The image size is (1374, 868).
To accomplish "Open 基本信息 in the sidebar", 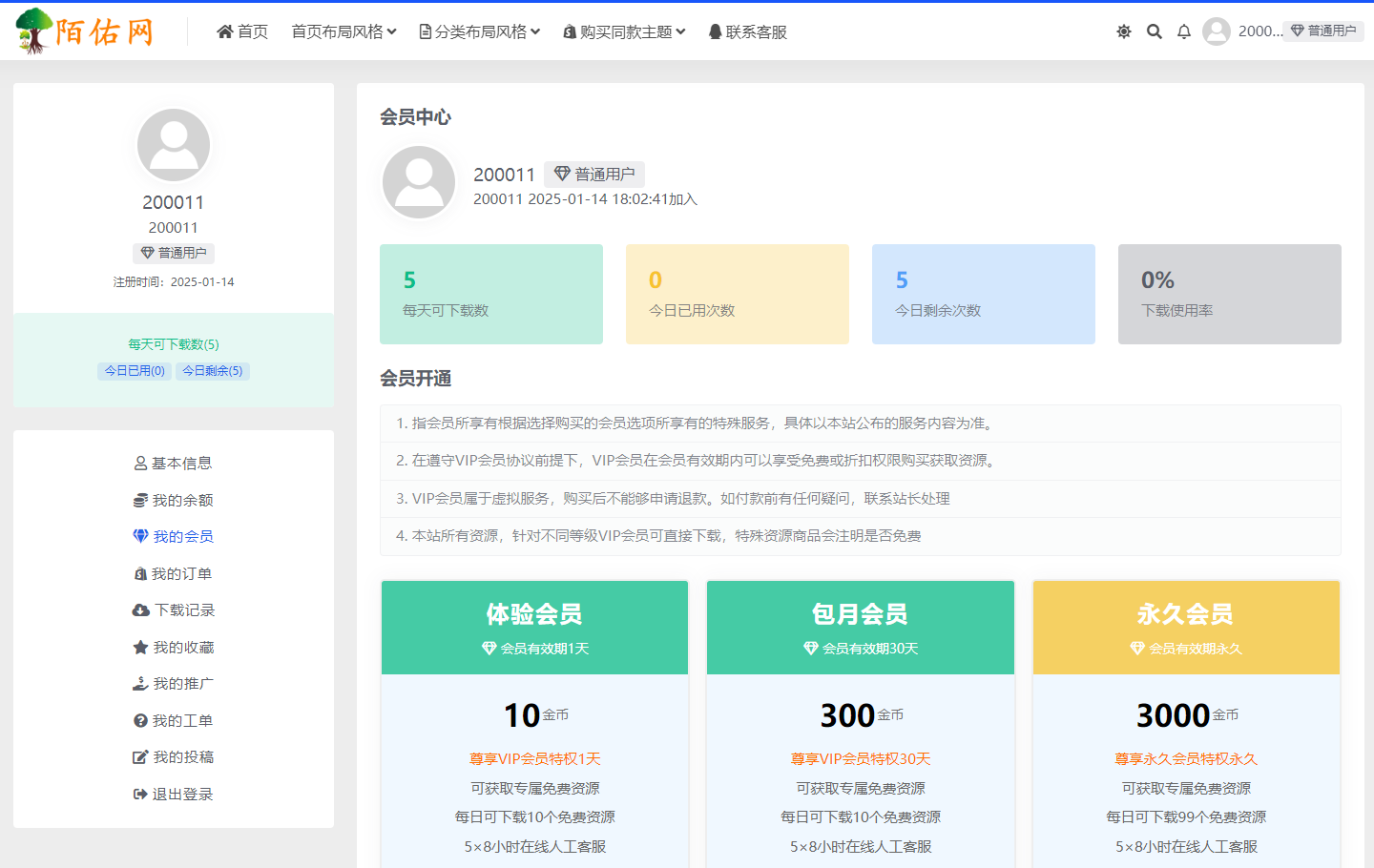I will click(174, 464).
